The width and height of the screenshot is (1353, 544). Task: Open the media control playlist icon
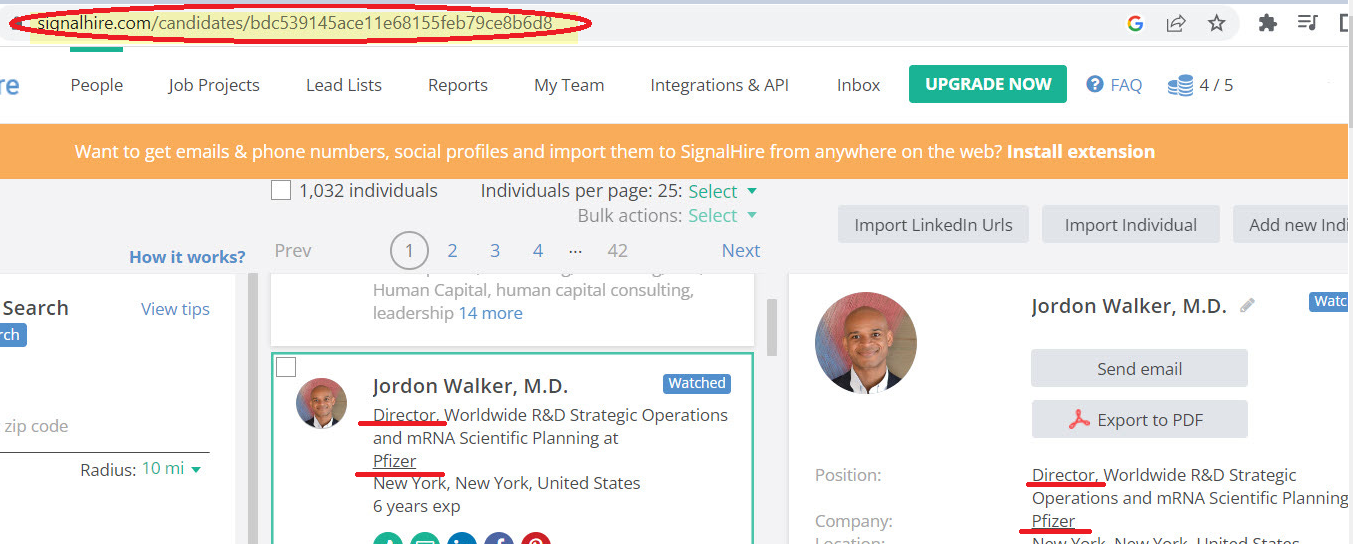tap(1307, 23)
